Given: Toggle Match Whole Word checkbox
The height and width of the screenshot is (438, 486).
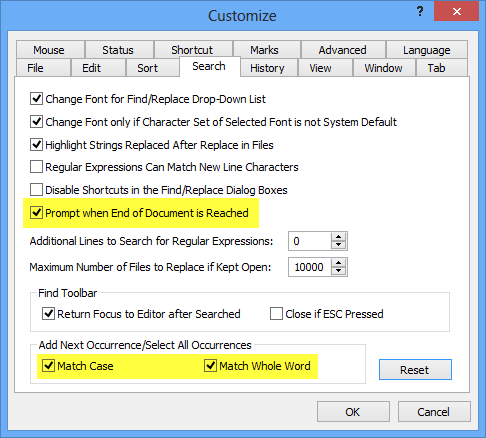Looking at the screenshot, I should point(210,366).
